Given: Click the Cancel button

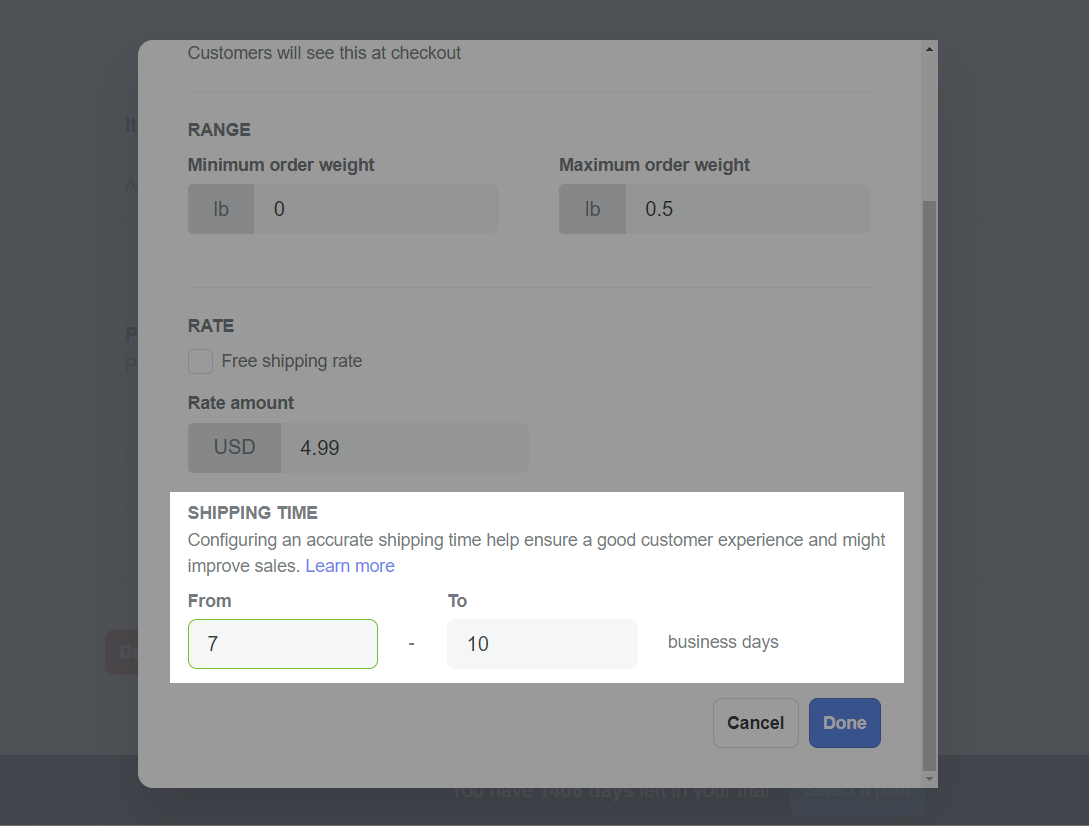Looking at the screenshot, I should click(x=756, y=723).
